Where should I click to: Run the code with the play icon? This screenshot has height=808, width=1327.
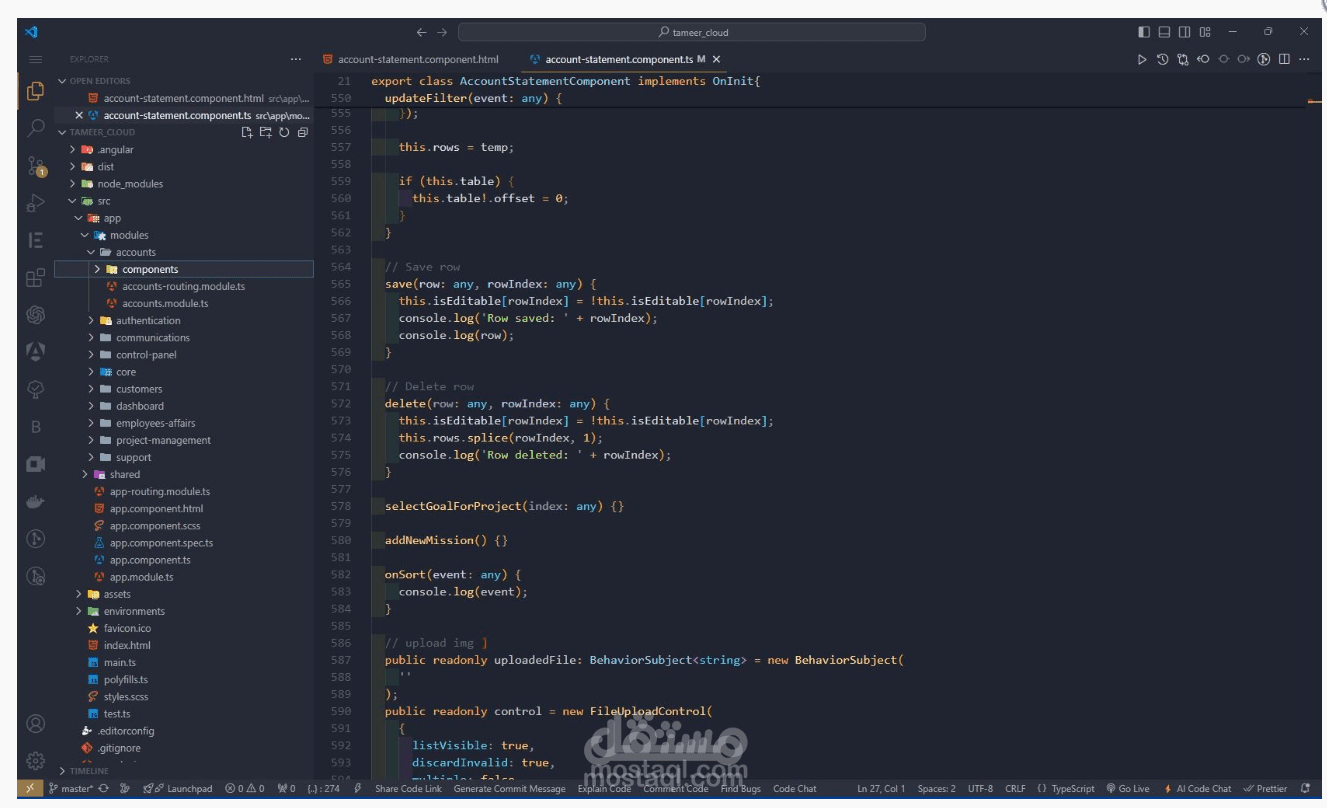pos(1142,59)
